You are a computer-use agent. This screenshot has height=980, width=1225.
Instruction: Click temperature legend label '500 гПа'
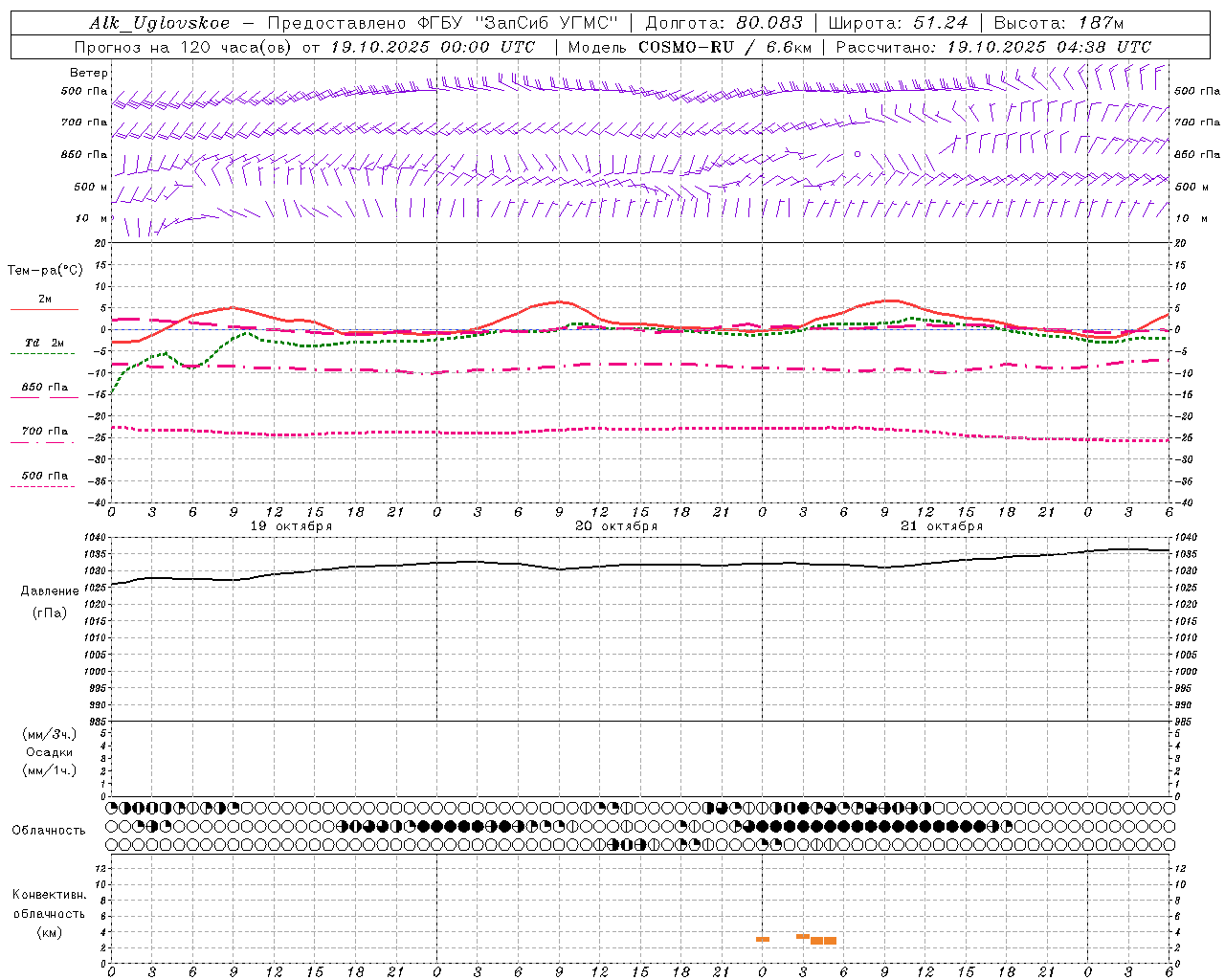tap(44, 476)
